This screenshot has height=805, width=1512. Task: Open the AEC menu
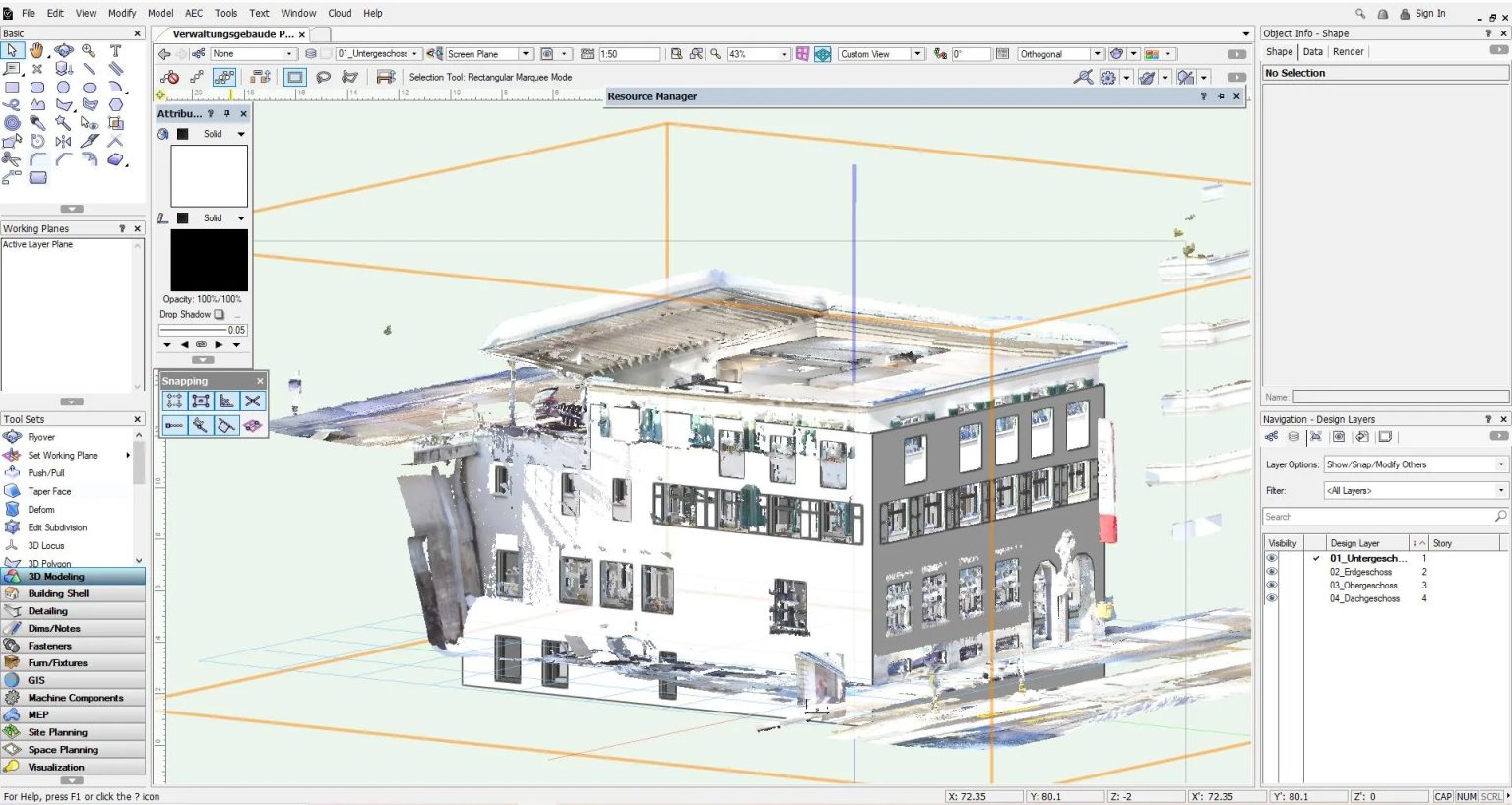coord(193,13)
